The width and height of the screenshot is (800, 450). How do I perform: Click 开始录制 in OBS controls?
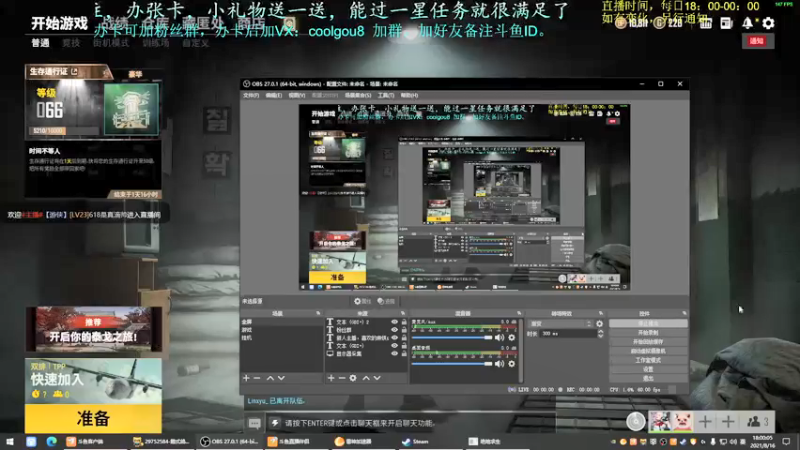pyautogui.click(x=648, y=333)
